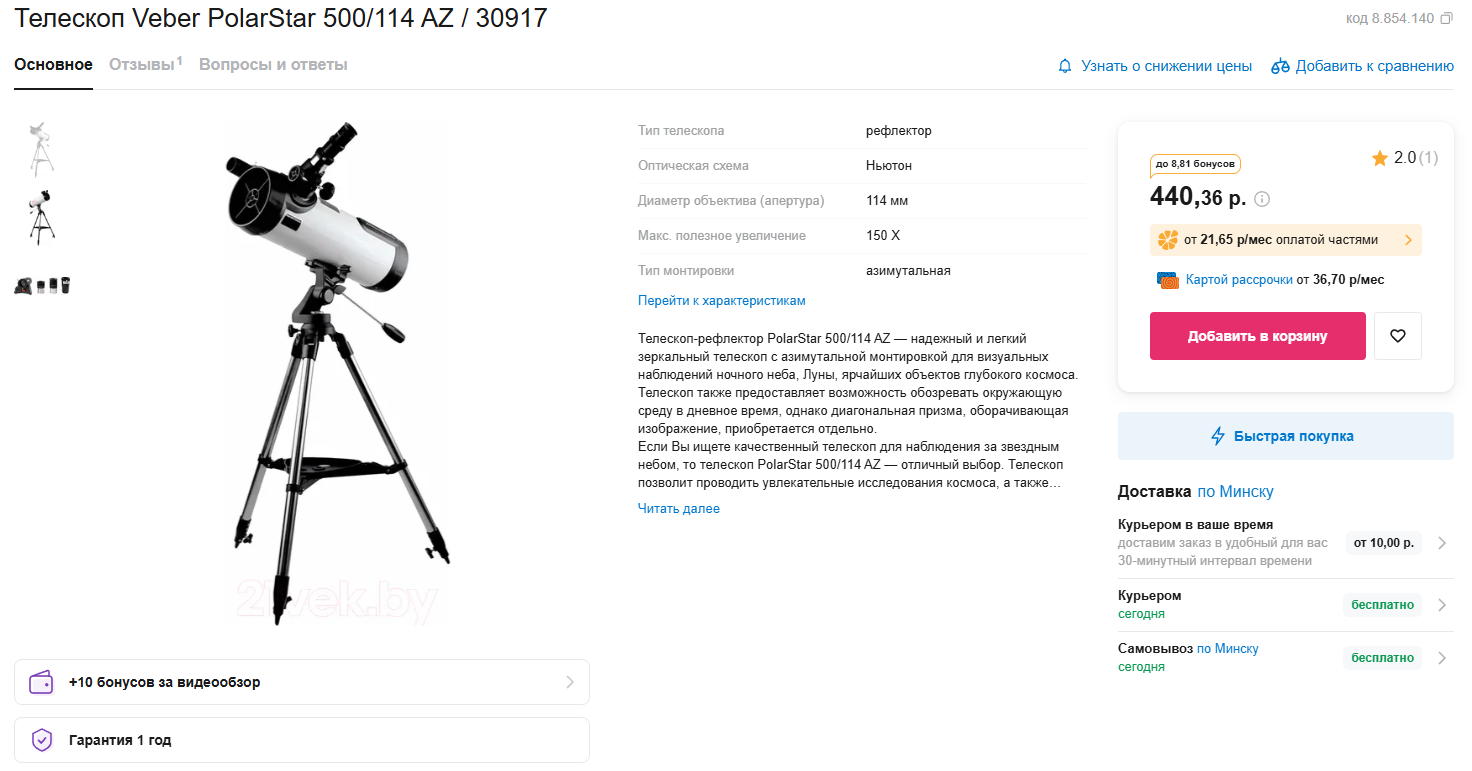Switch to Вопросы и ответы tab
1472x771 pixels.
[x=273, y=65]
